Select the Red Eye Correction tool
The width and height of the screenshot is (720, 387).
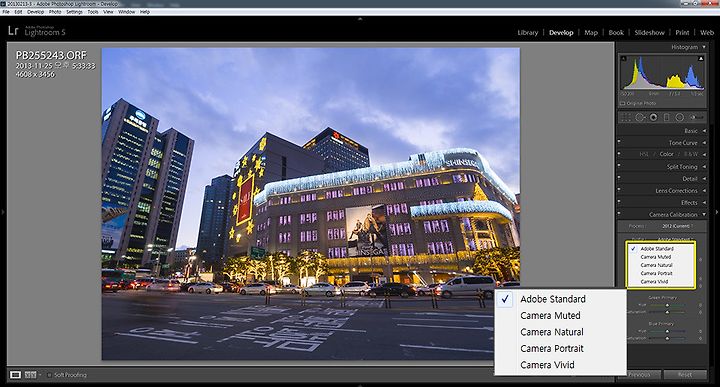(x=653, y=118)
